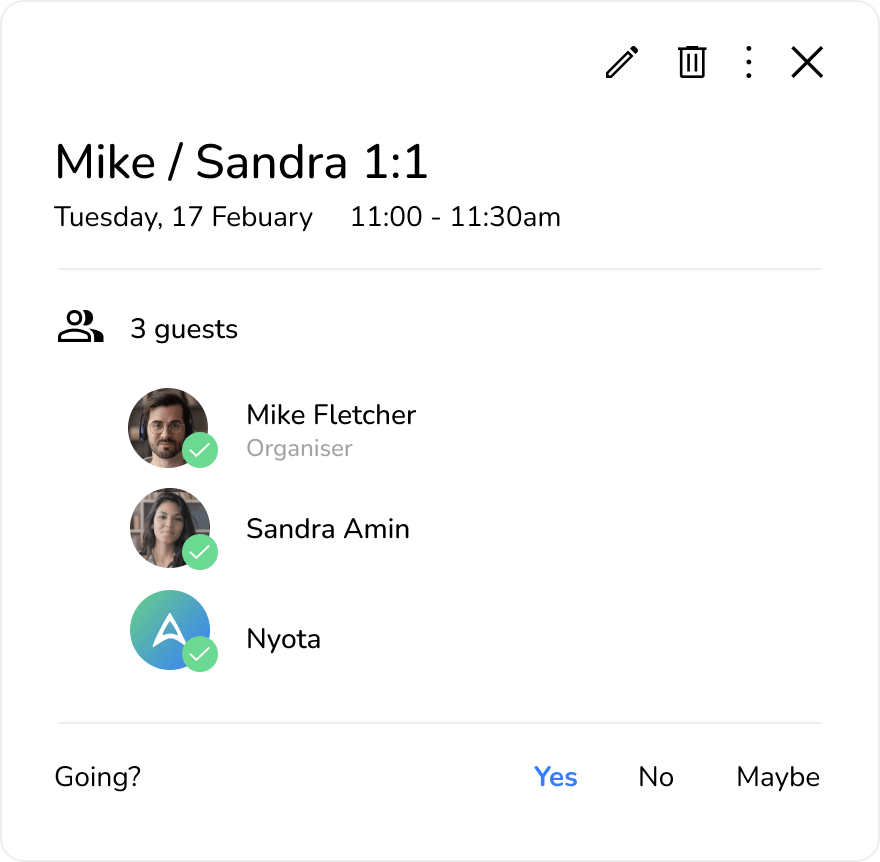Screen dimensions: 880x862
Task: Click the 'Going?' label
Action: click(x=97, y=777)
